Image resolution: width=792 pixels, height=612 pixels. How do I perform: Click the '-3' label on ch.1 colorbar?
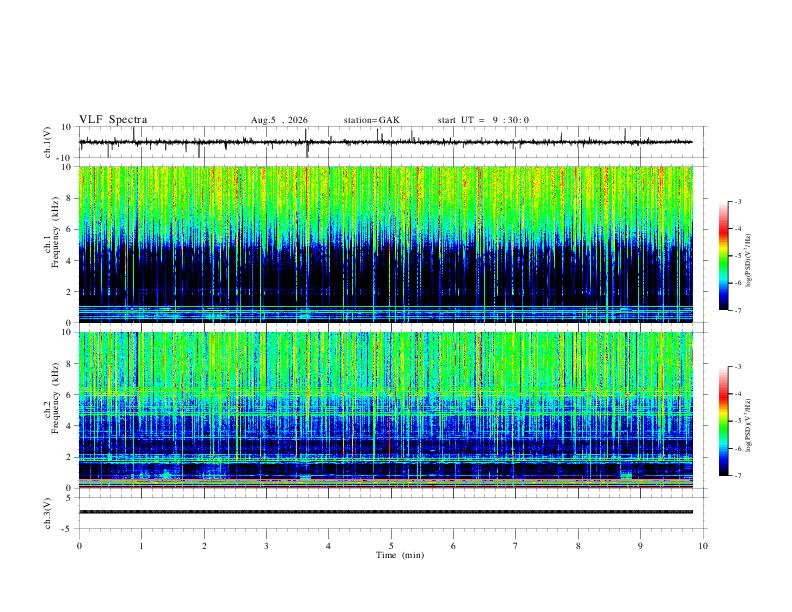[738, 201]
